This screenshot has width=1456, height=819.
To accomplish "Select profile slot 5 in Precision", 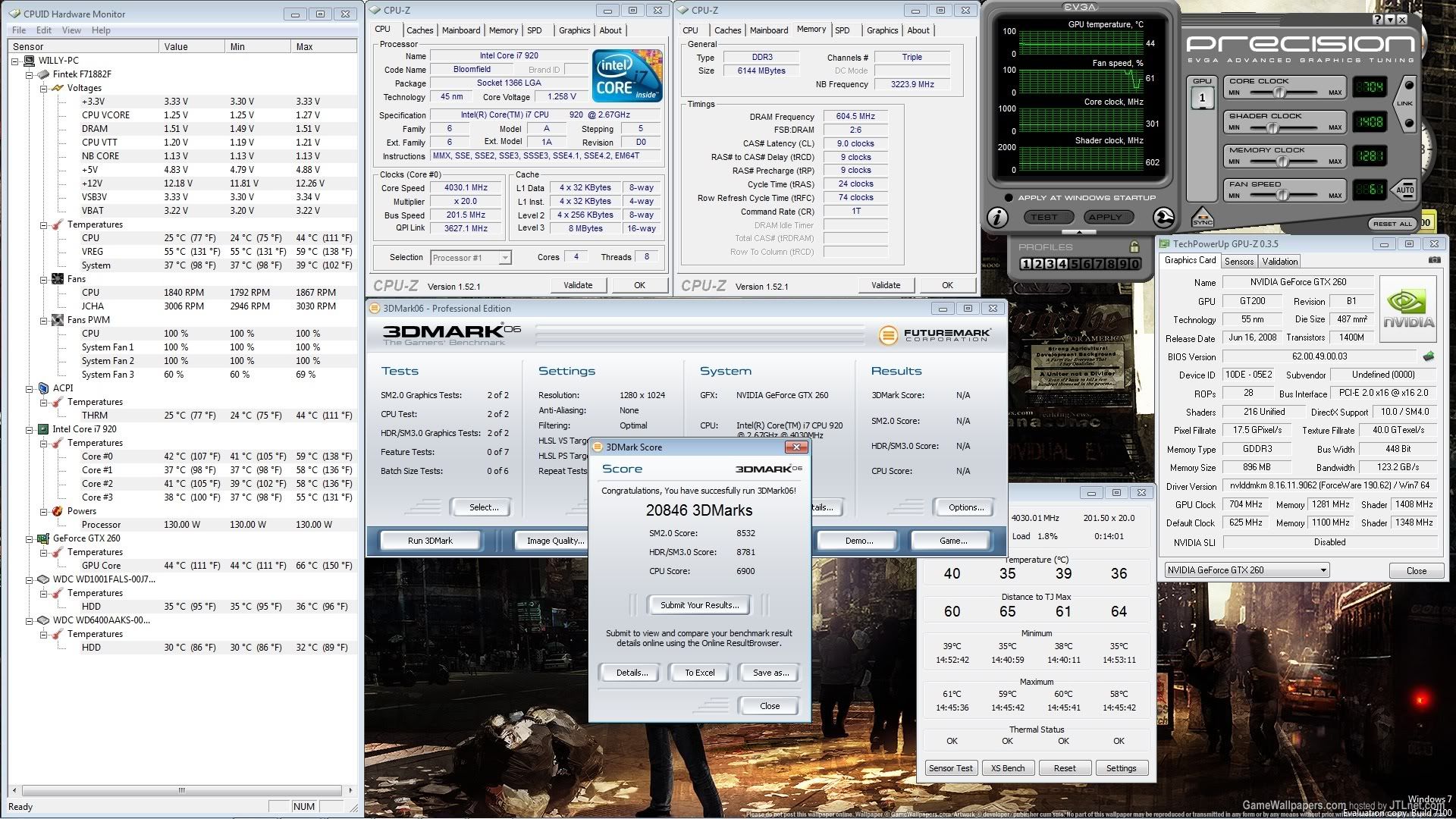I will (x=1075, y=264).
